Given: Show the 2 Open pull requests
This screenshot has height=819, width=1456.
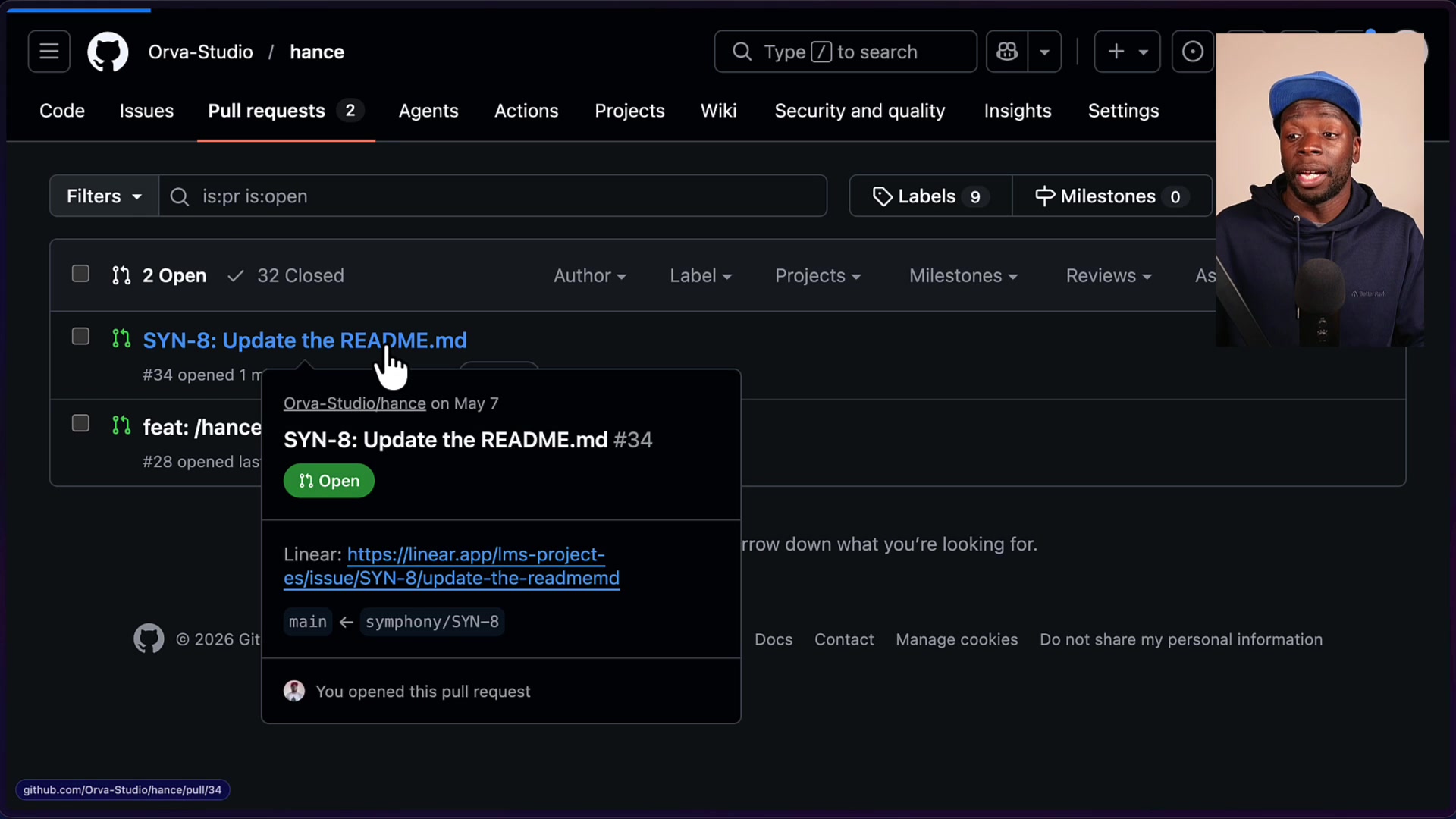Looking at the screenshot, I should coord(159,275).
